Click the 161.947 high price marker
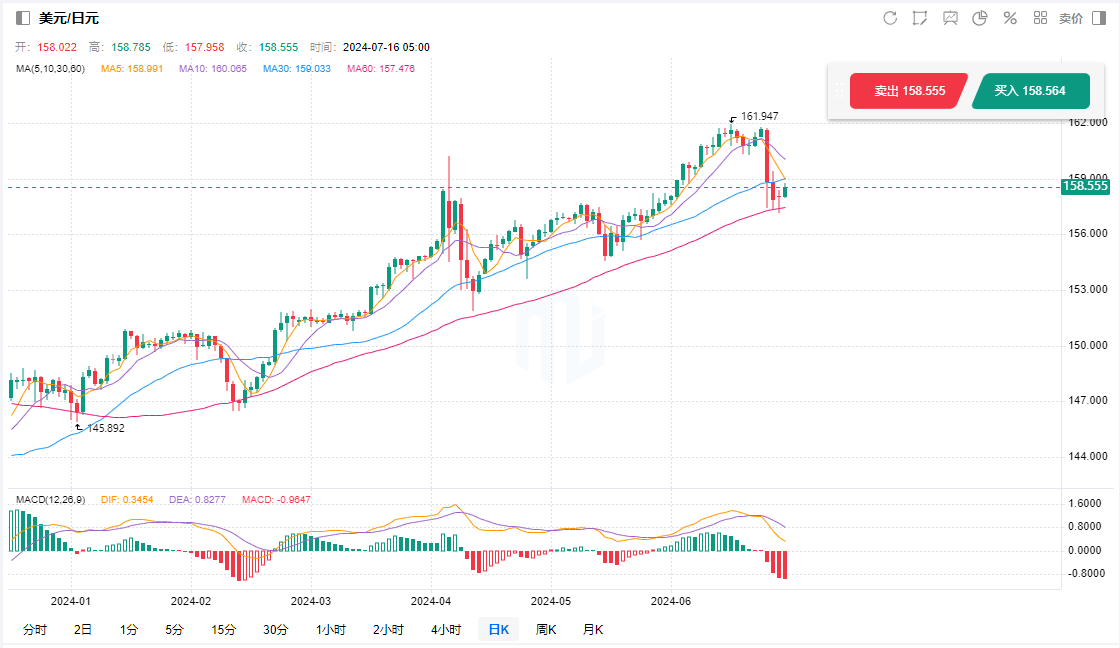The height and width of the screenshot is (648, 1120). (x=759, y=117)
